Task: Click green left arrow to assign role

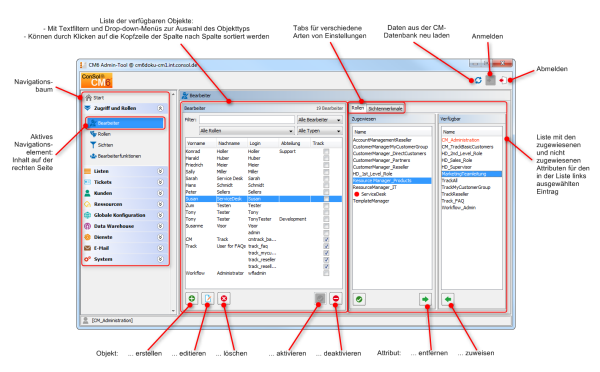Action: pyautogui.click(x=448, y=299)
